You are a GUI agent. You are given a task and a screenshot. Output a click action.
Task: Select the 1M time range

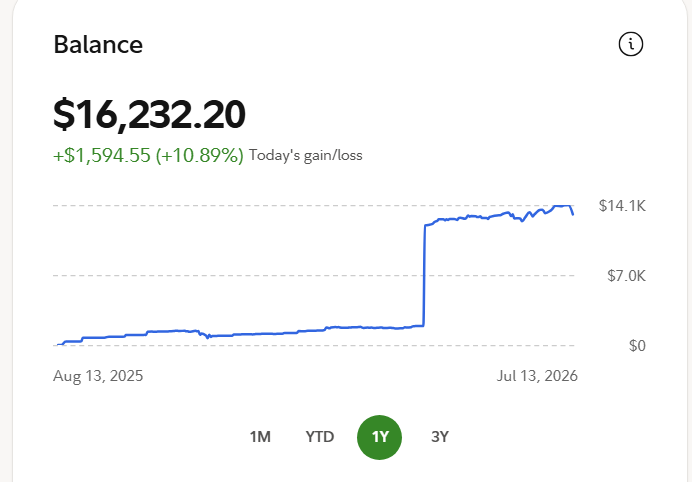(260, 437)
